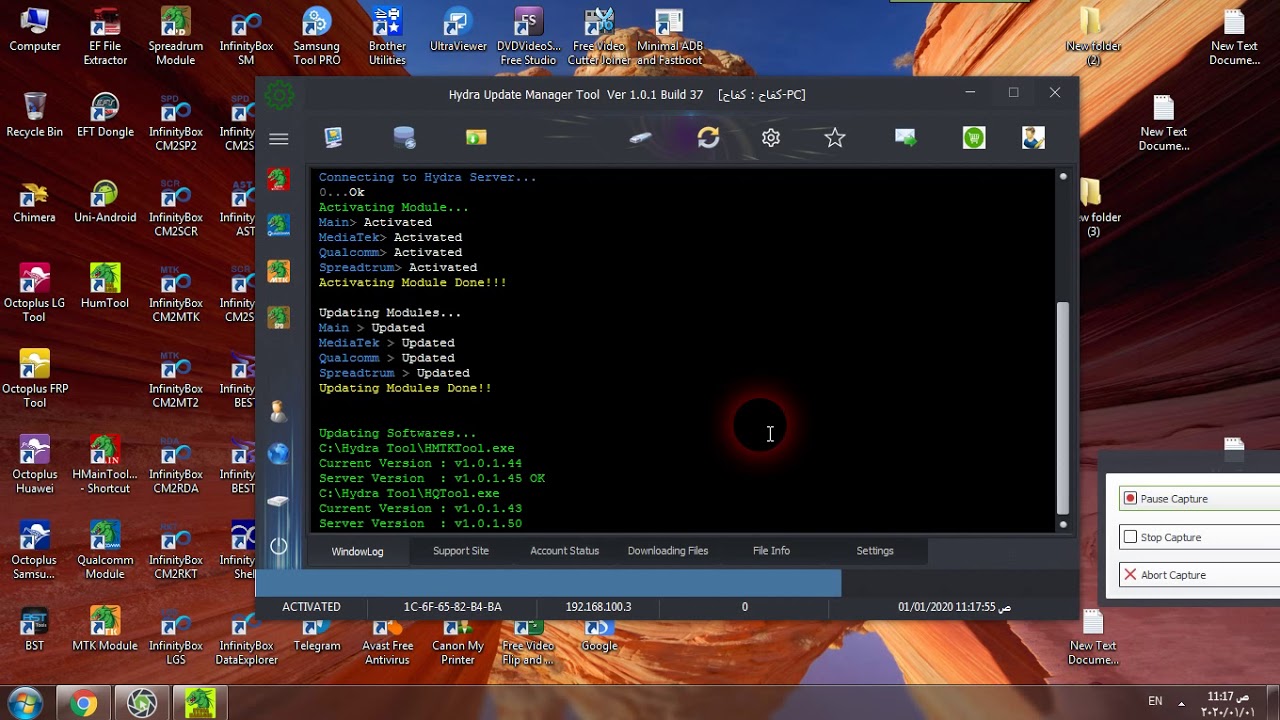Select the Telegram desktop icon

[317, 636]
